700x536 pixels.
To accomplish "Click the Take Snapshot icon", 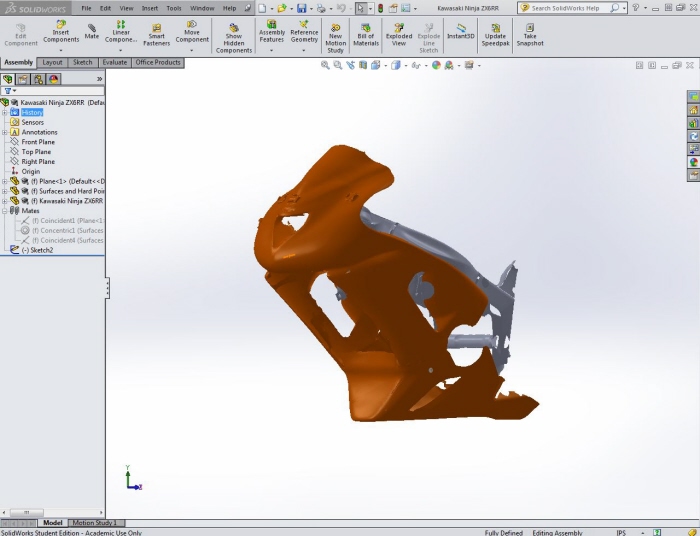I will coord(530,35).
